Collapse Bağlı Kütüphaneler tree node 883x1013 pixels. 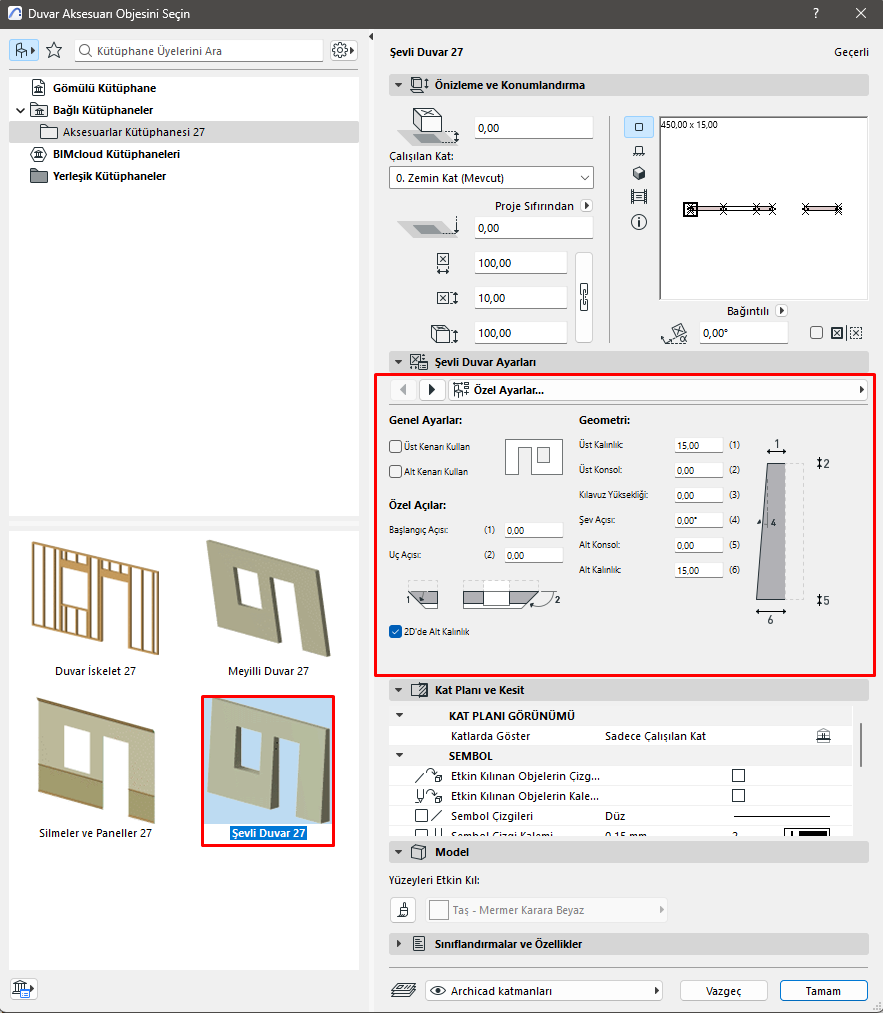[20, 110]
